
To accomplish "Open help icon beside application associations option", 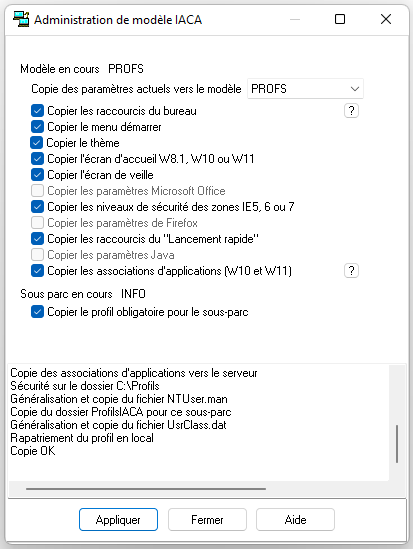I will pos(351,271).
